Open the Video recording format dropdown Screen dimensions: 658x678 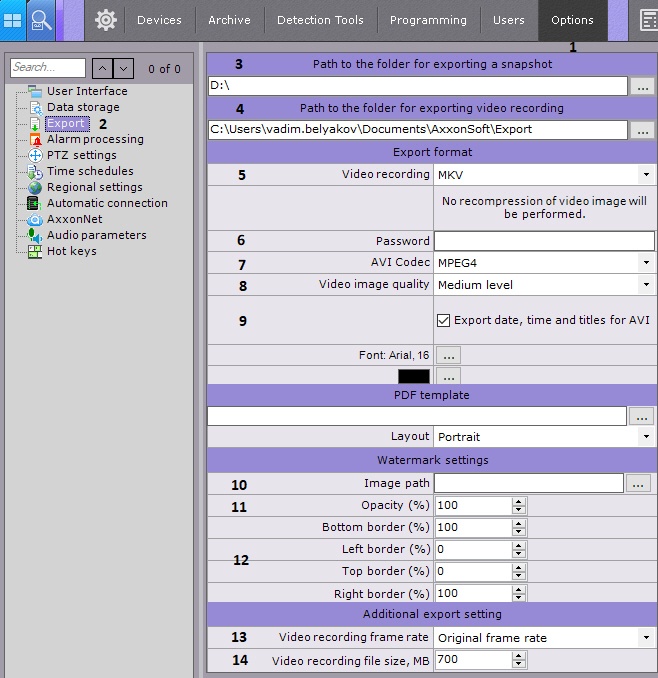(x=545, y=174)
